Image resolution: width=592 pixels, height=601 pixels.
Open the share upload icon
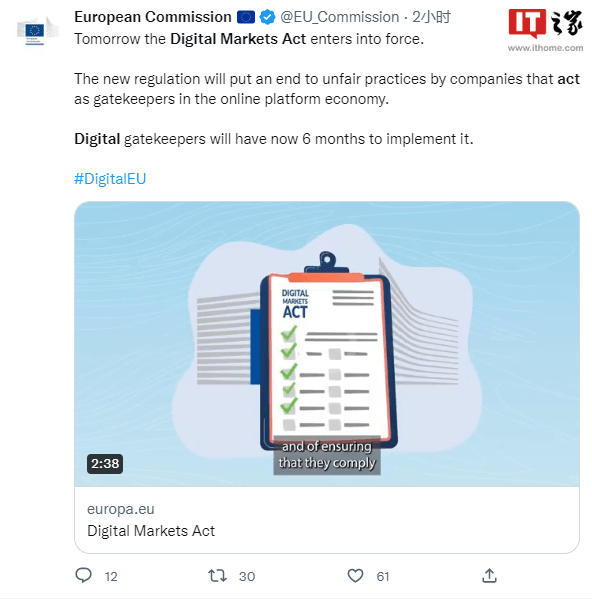point(489,576)
